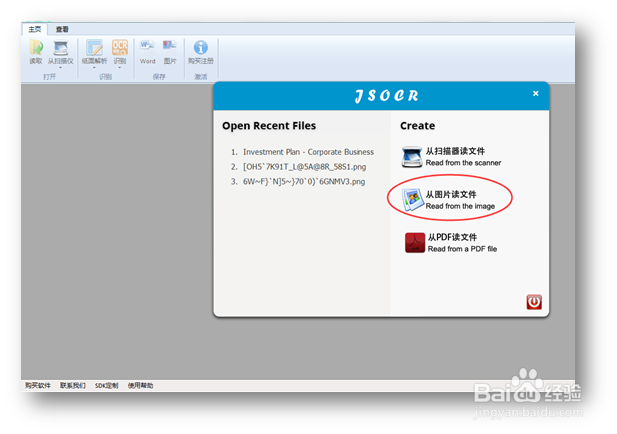Expand the 纸面解析 dropdown arrow
The image size is (617, 434).
click(x=94, y=68)
